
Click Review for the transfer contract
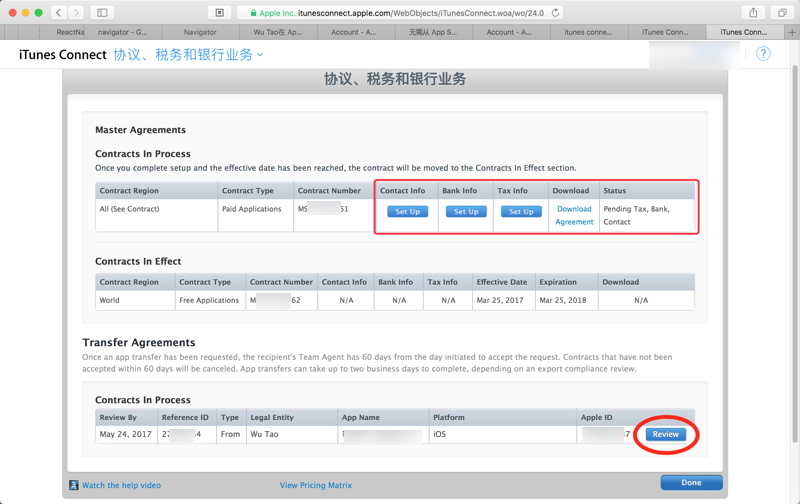click(665, 434)
